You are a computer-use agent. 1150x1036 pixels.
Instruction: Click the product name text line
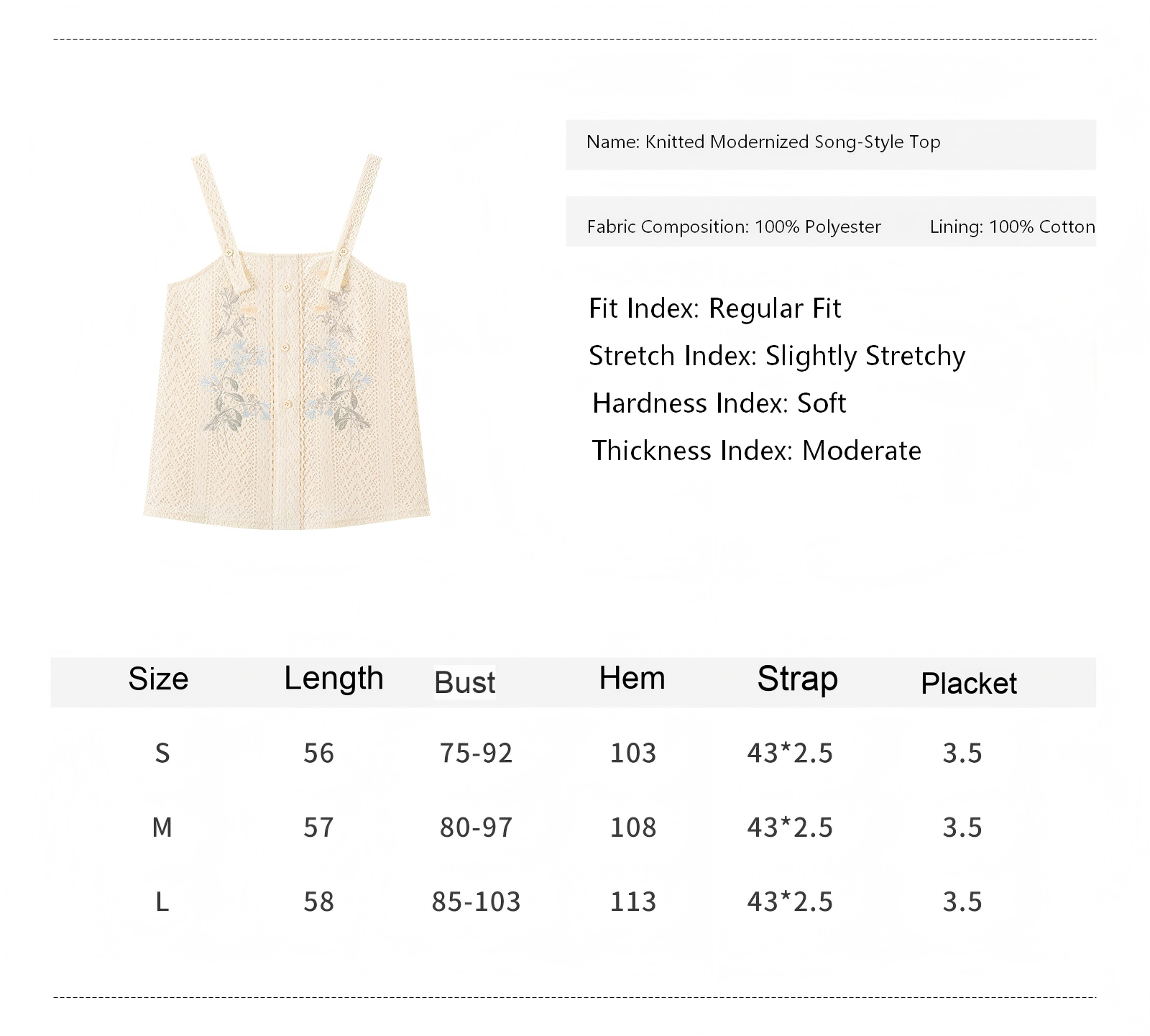763,142
